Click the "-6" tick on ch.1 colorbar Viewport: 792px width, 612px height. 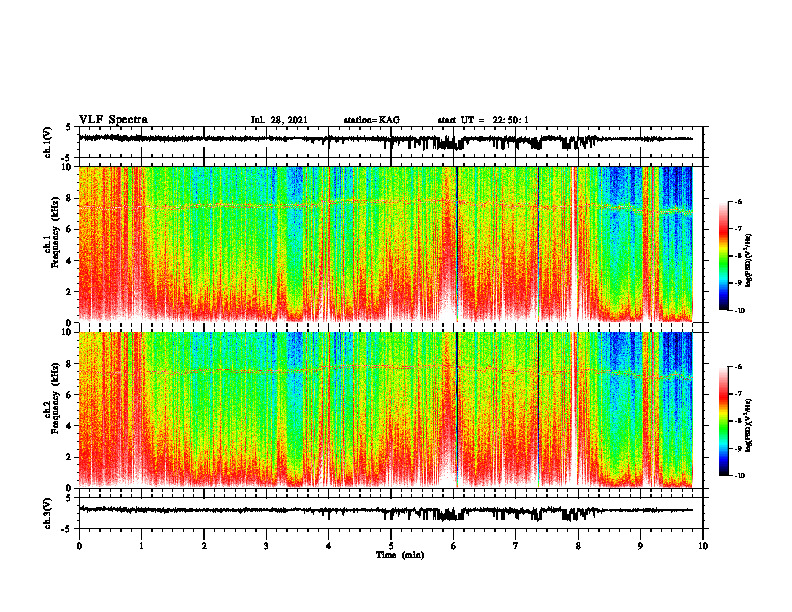(x=738, y=201)
